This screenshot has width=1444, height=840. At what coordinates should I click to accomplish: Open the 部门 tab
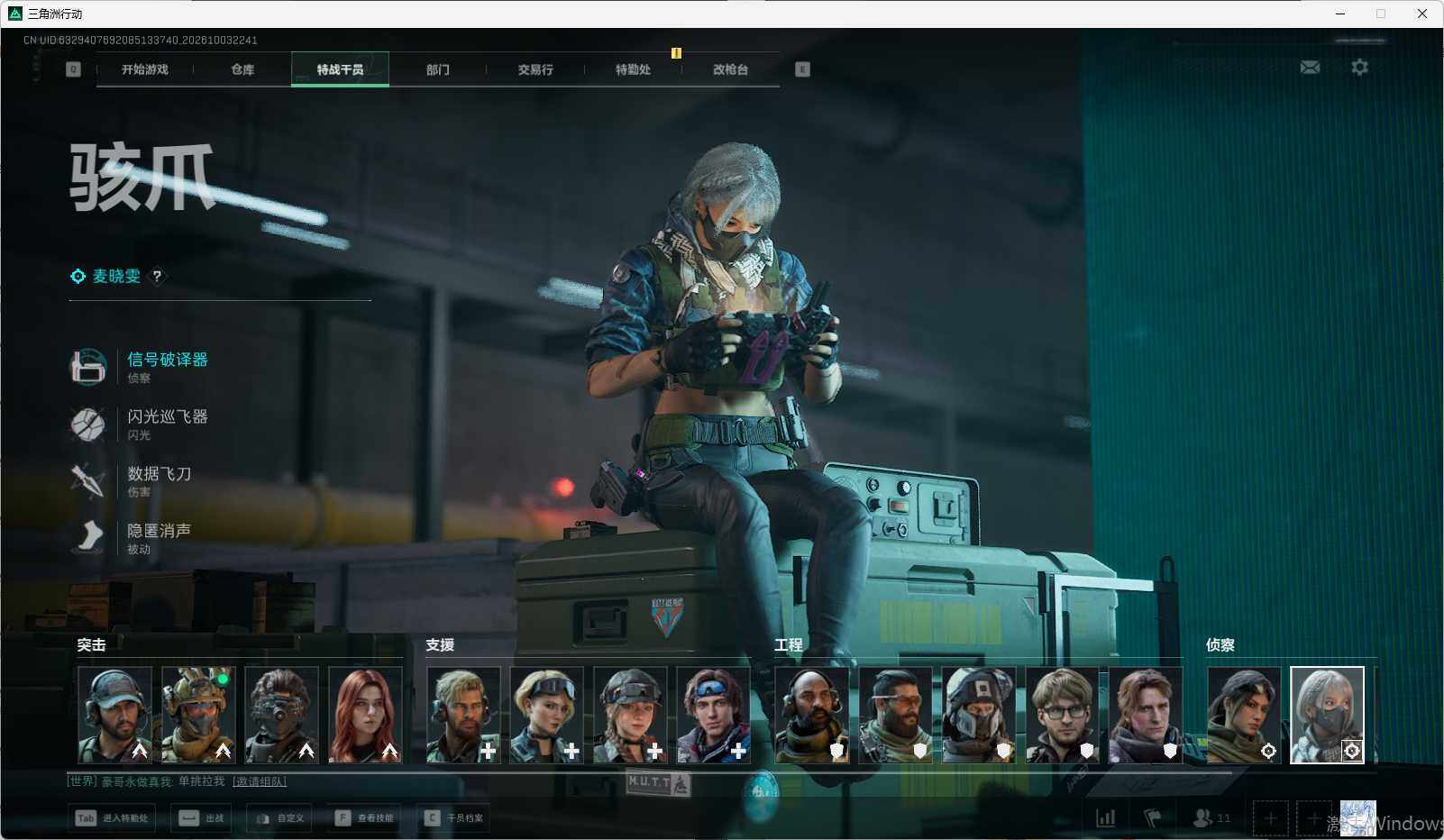coord(438,69)
